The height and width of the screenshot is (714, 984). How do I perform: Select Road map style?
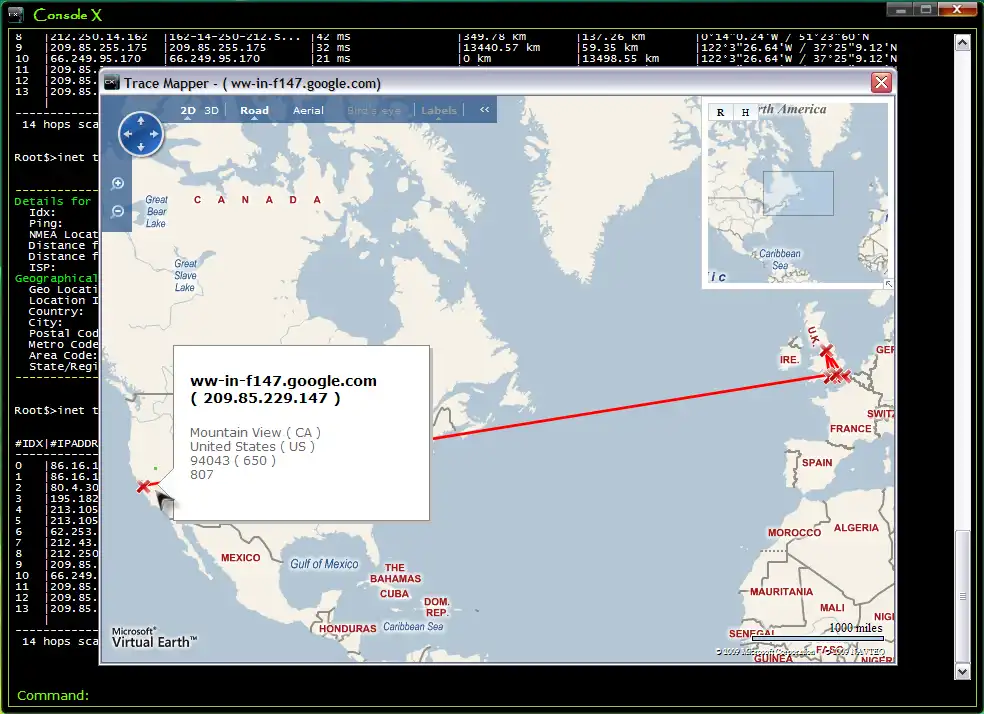click(x=254, y=110)
